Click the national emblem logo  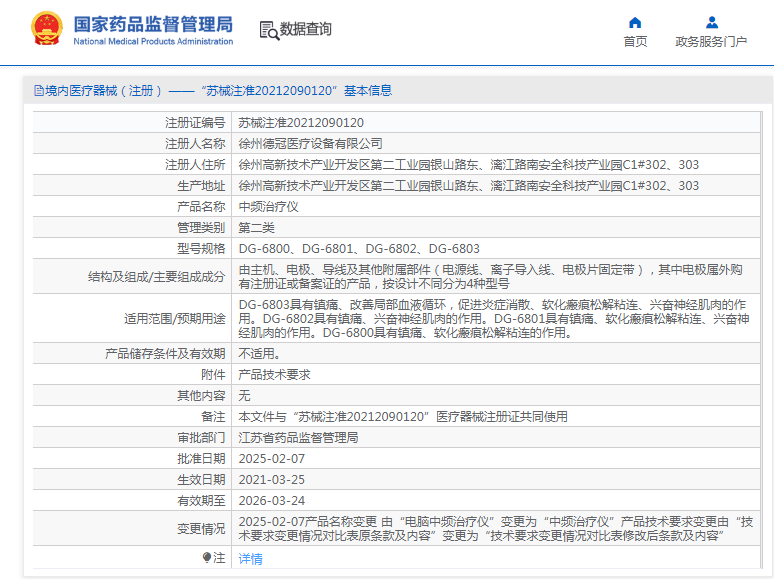click(47, 29)
